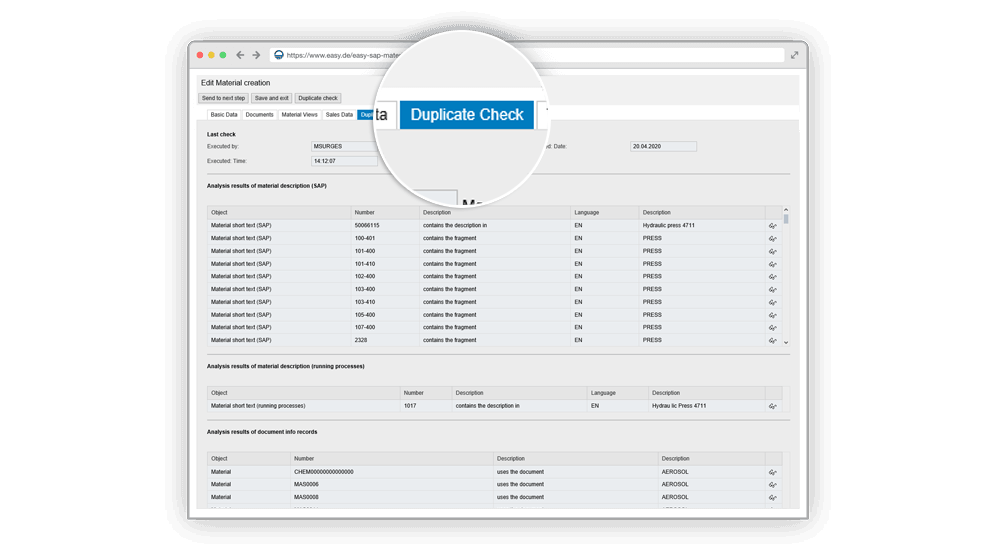1000x560 pixels.
Task: Open link icon for MAS0008 row
Action: click(772, 497)
